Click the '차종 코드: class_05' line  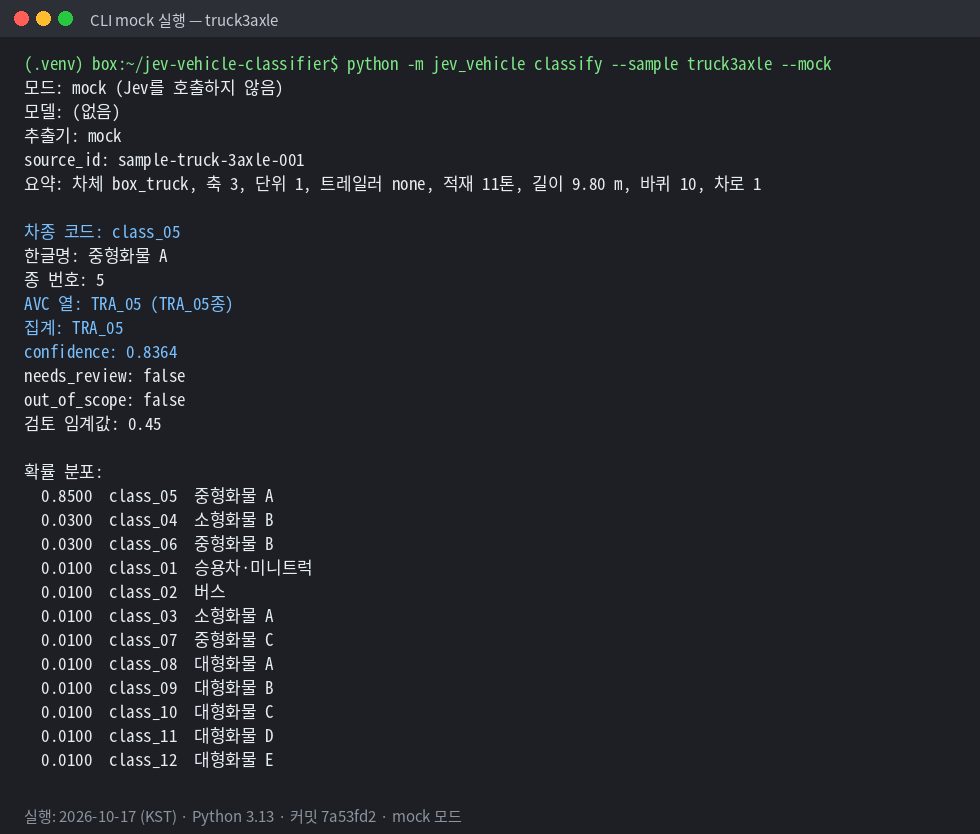102,232
